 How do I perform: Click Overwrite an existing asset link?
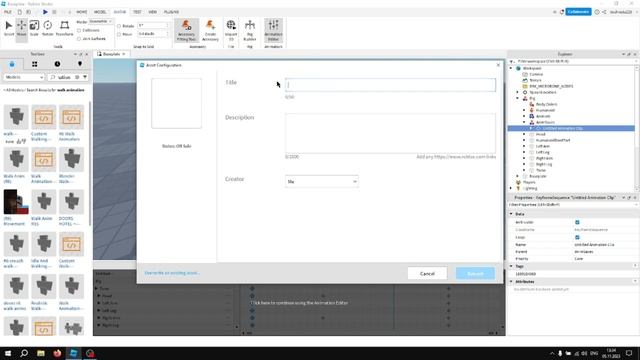tap(172, 273)
